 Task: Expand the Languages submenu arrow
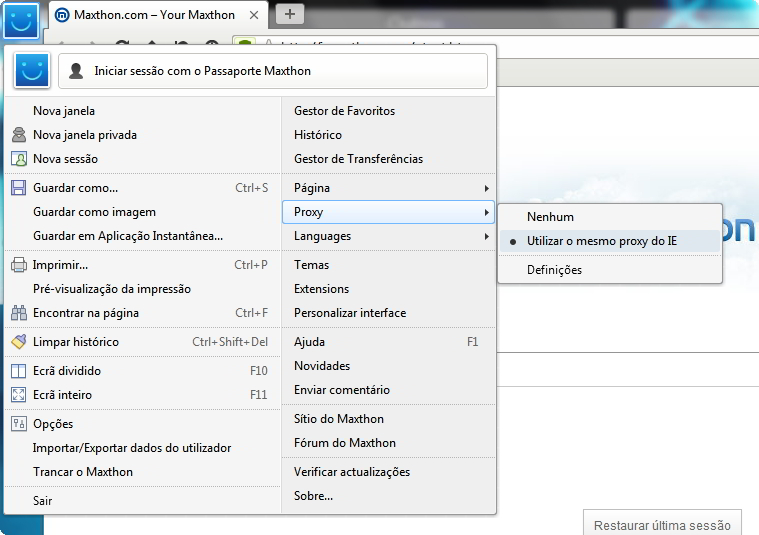[x=486, y=237]
